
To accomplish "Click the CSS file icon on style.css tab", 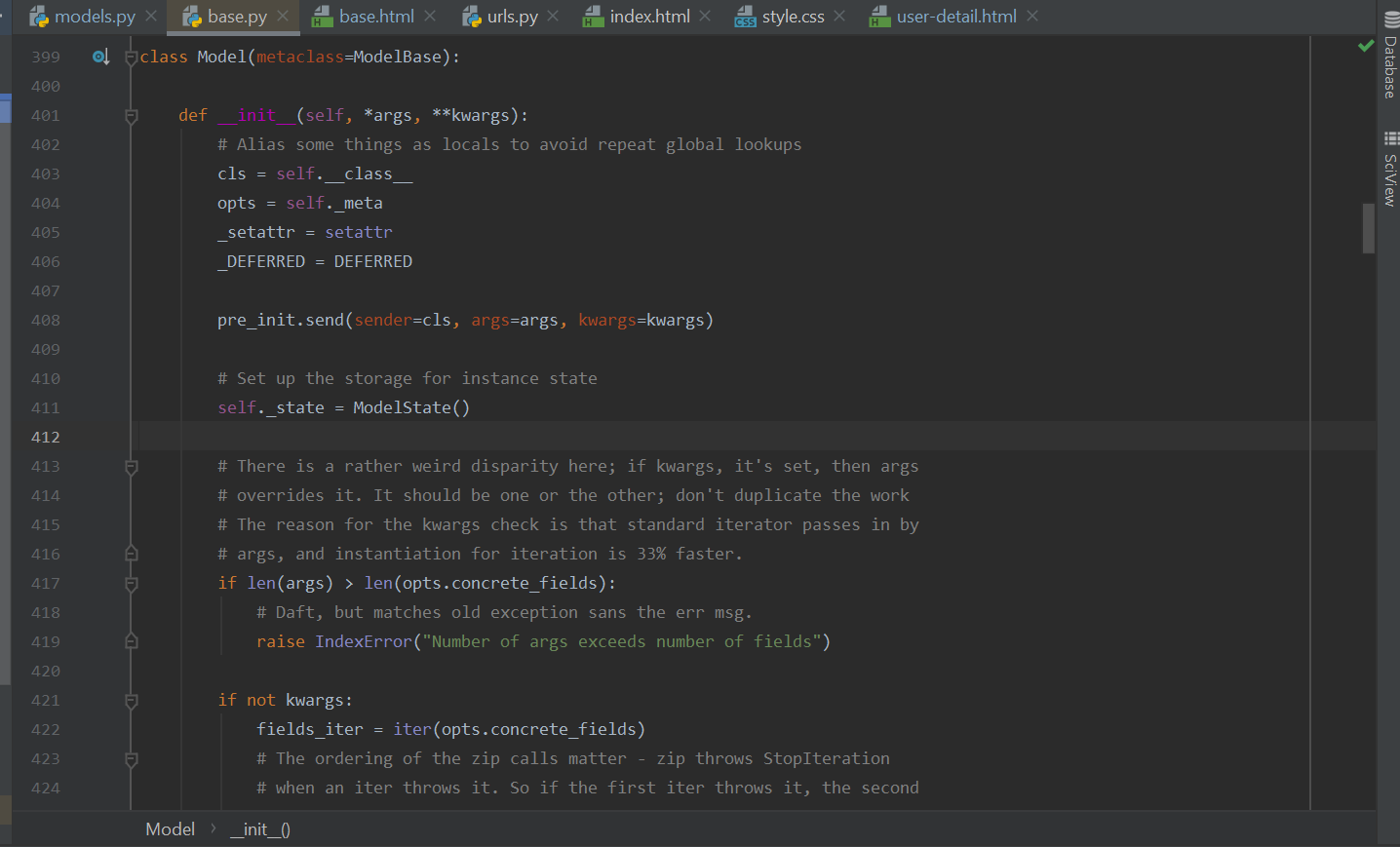I will click(x=745, y=17).
